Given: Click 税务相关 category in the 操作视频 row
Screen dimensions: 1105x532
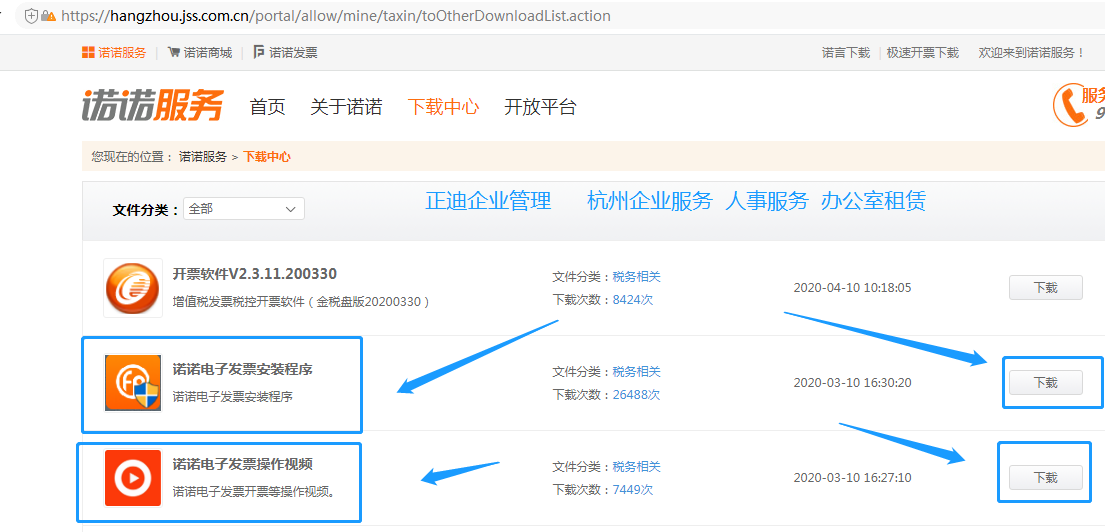Looking at the screenshot, I should point(637,466).
